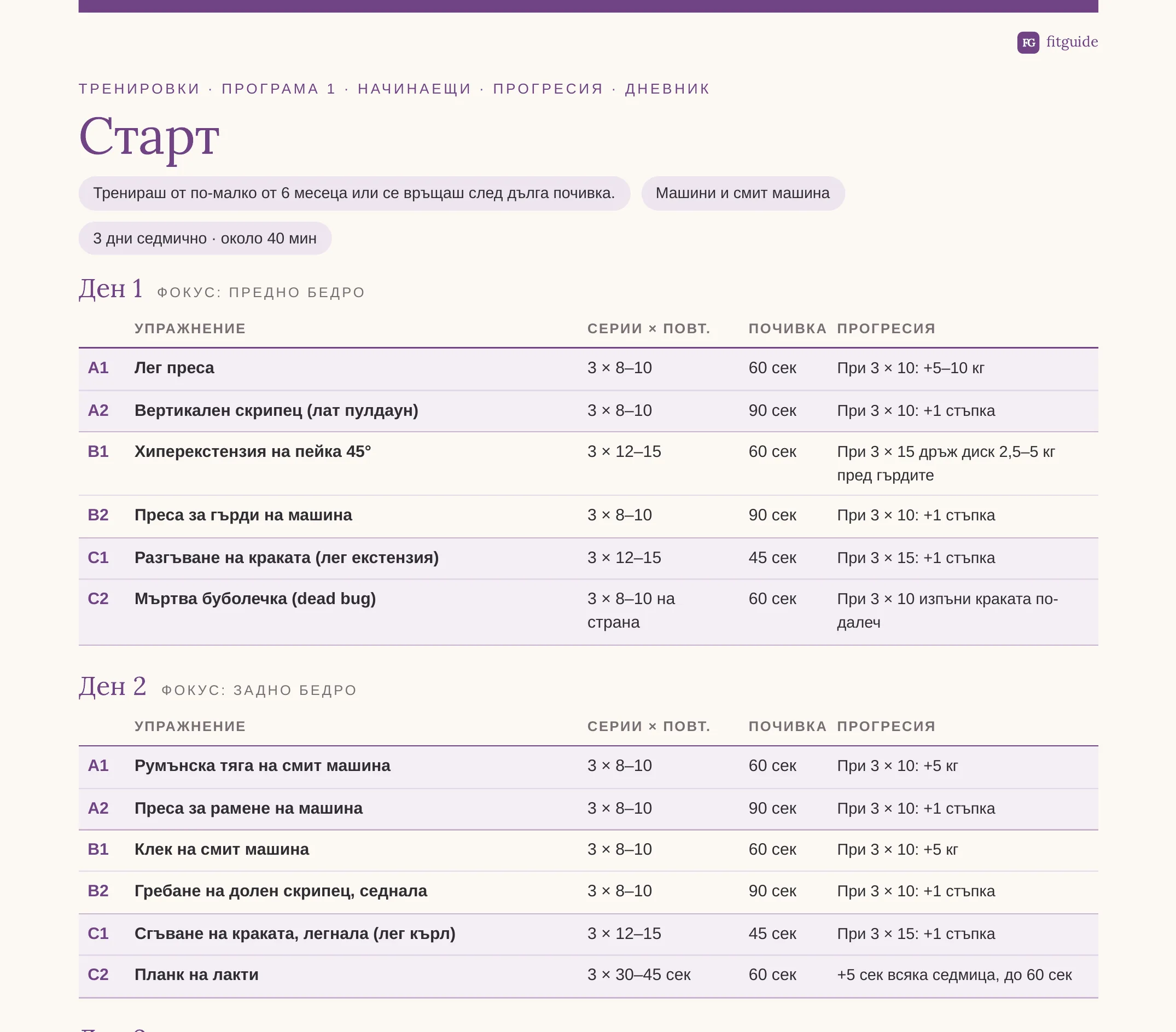
Task: Click 'Клек на смит машина' exercise
Action: (222, 849)
